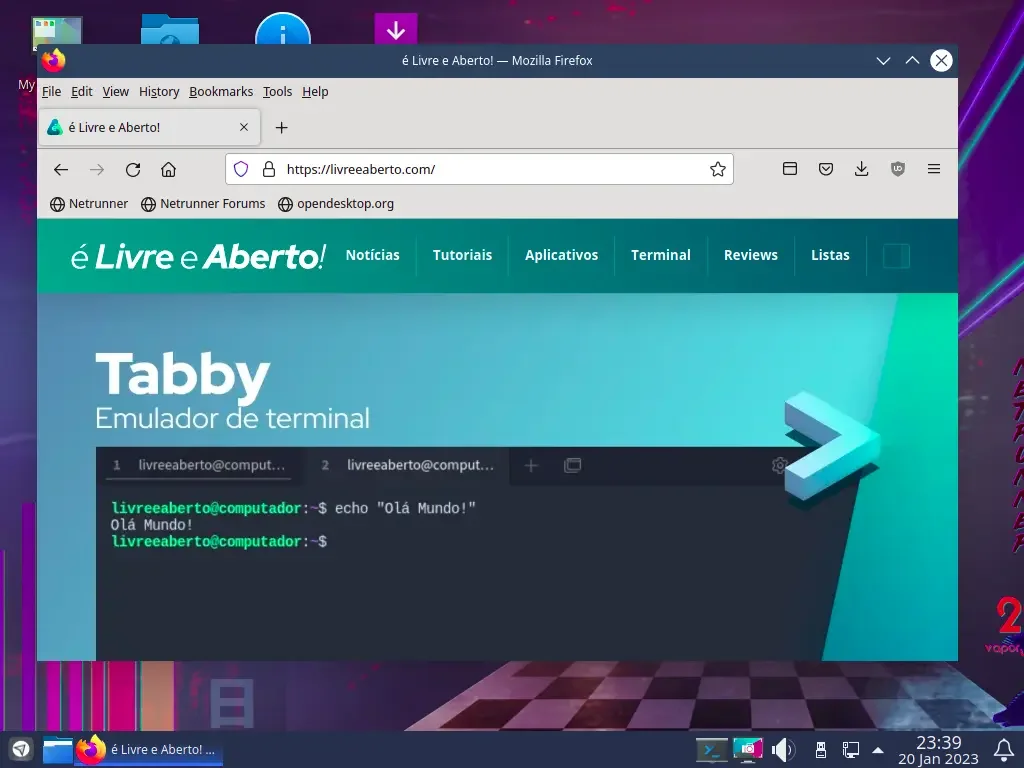Image resolution: width=1024 pixels, height=768 pixels.
Task: Close the é Livre e Aberto! tab
Action: click(244, 127)
